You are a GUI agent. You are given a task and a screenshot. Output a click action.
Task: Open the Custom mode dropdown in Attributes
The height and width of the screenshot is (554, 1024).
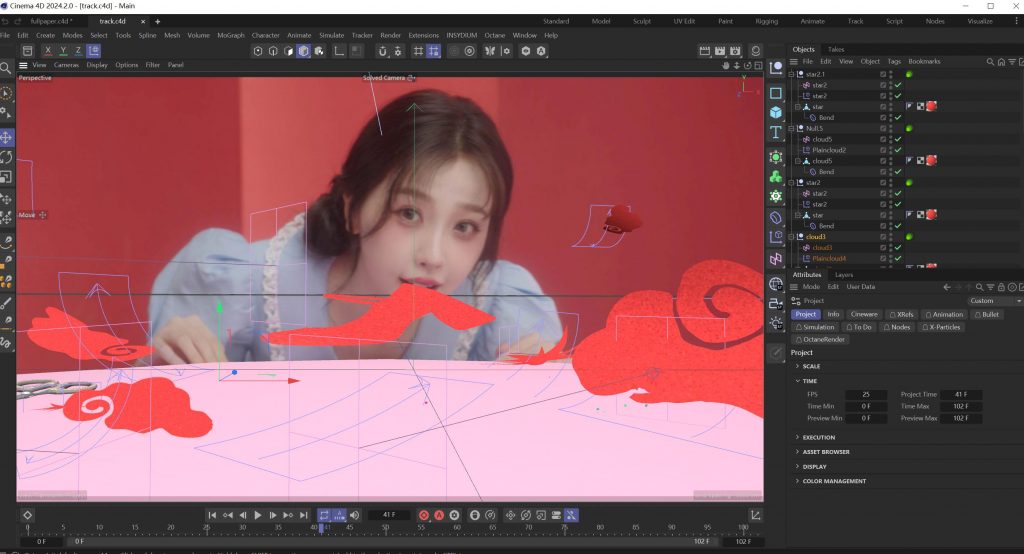(994, 300)
